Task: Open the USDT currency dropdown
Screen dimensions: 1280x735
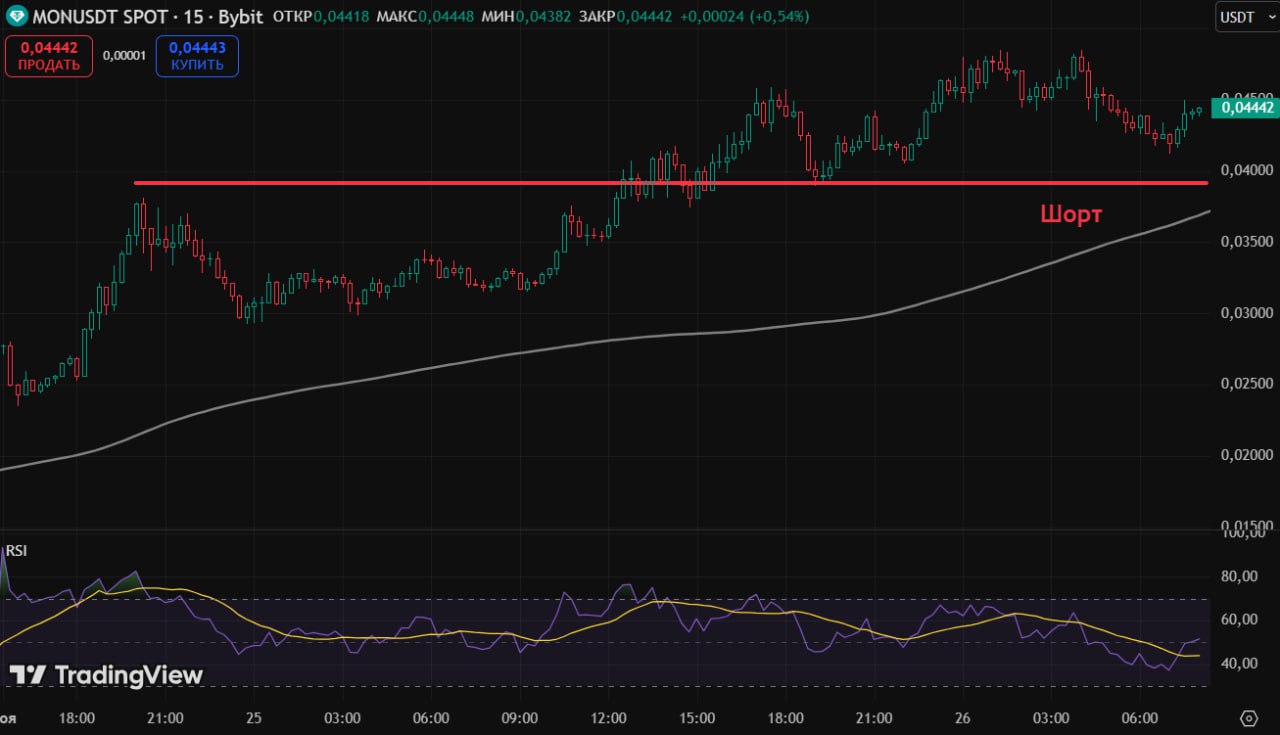Action: pos(1245,17)
